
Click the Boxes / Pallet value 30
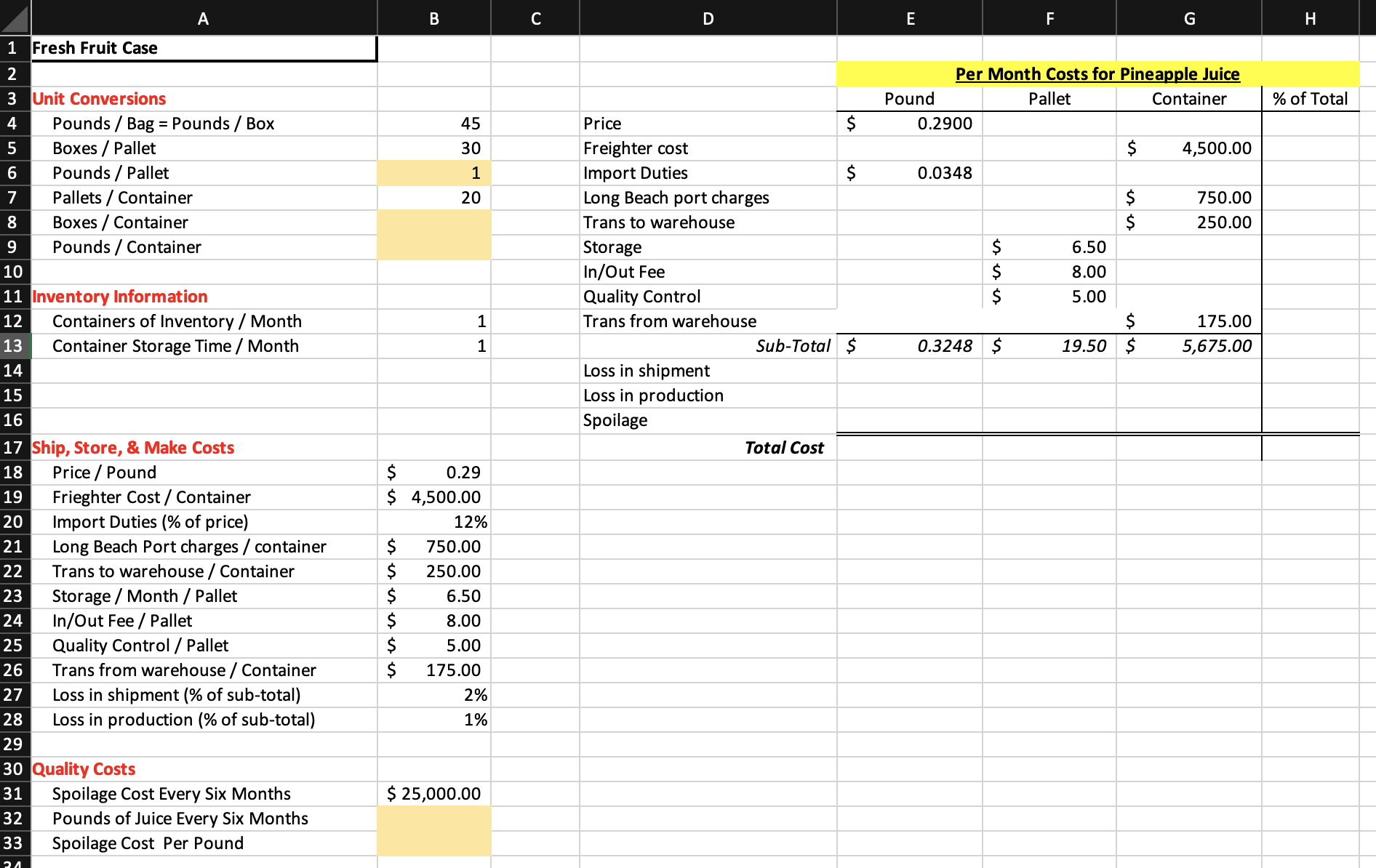434,148
